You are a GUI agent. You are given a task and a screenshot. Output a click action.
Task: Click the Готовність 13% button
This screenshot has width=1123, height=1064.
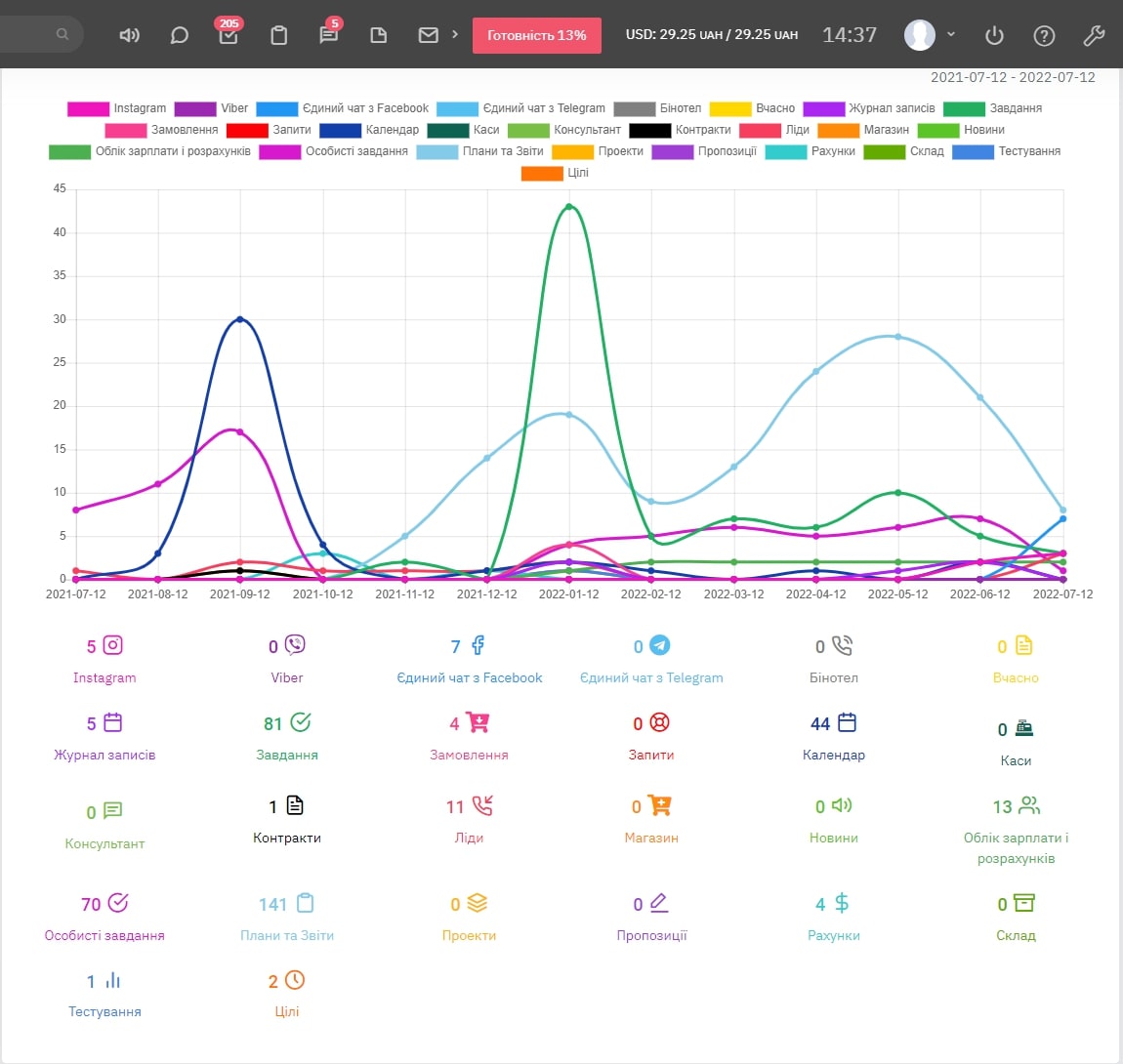pyautogui.click(x=537, y=35)
